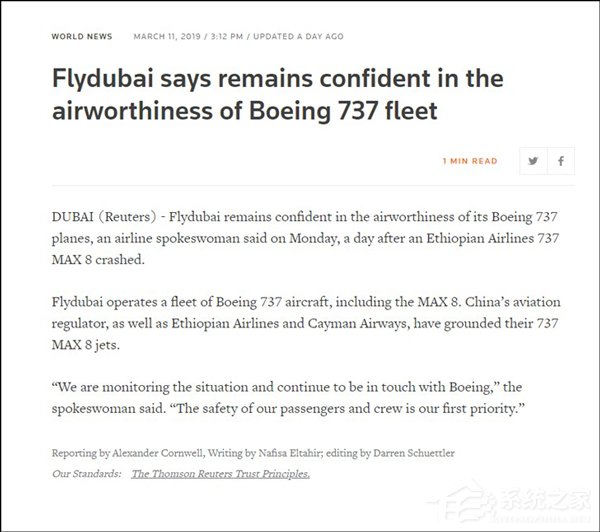
Task: Open the World News section link
Action: click(x=81, y=36)
